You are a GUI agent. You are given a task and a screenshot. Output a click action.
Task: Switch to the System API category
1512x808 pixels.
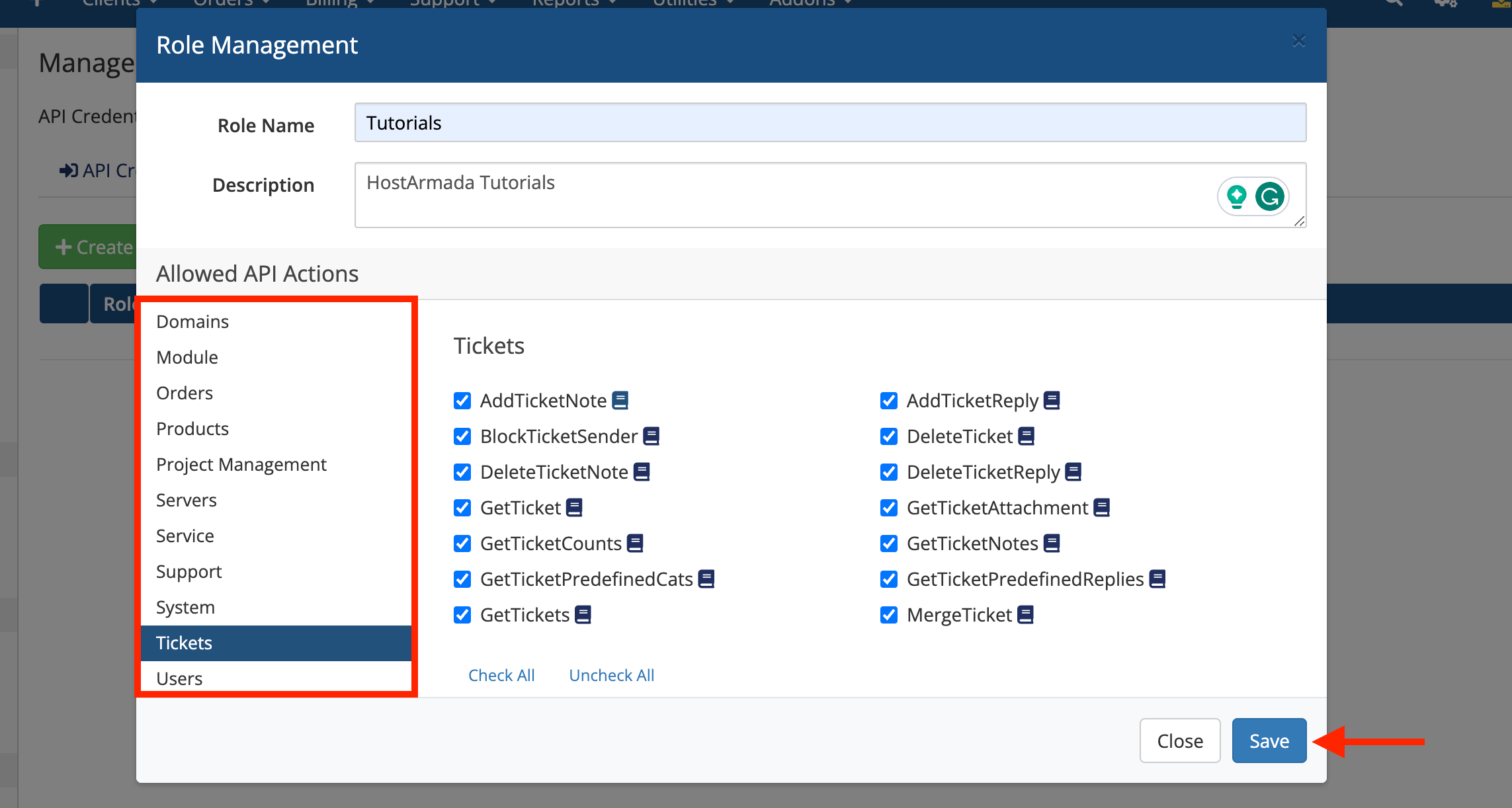[x=276, y=607]
